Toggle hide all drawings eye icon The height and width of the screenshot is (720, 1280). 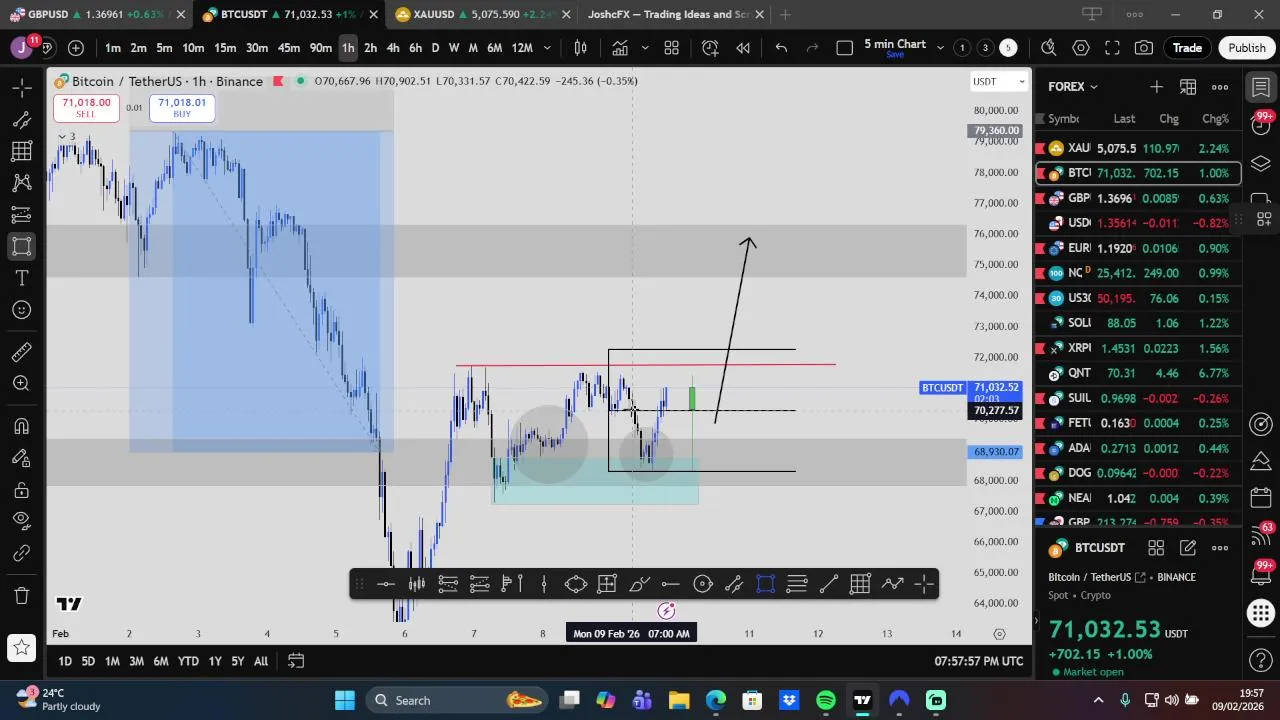[21, 520]
